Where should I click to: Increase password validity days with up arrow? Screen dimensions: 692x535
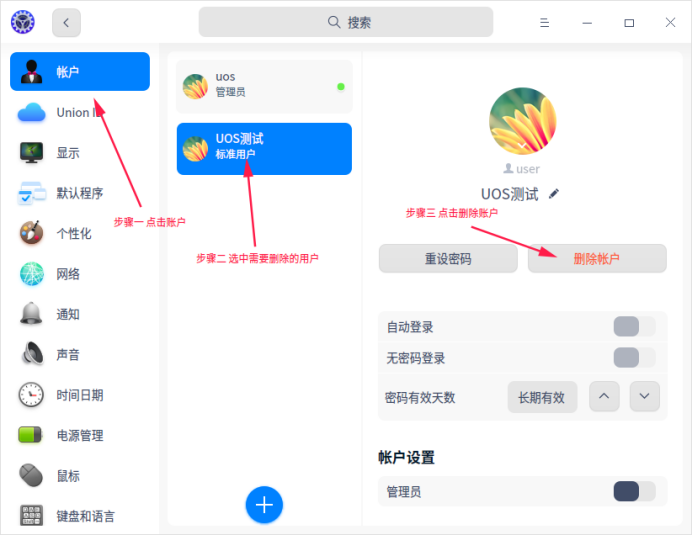click(604, 396)
